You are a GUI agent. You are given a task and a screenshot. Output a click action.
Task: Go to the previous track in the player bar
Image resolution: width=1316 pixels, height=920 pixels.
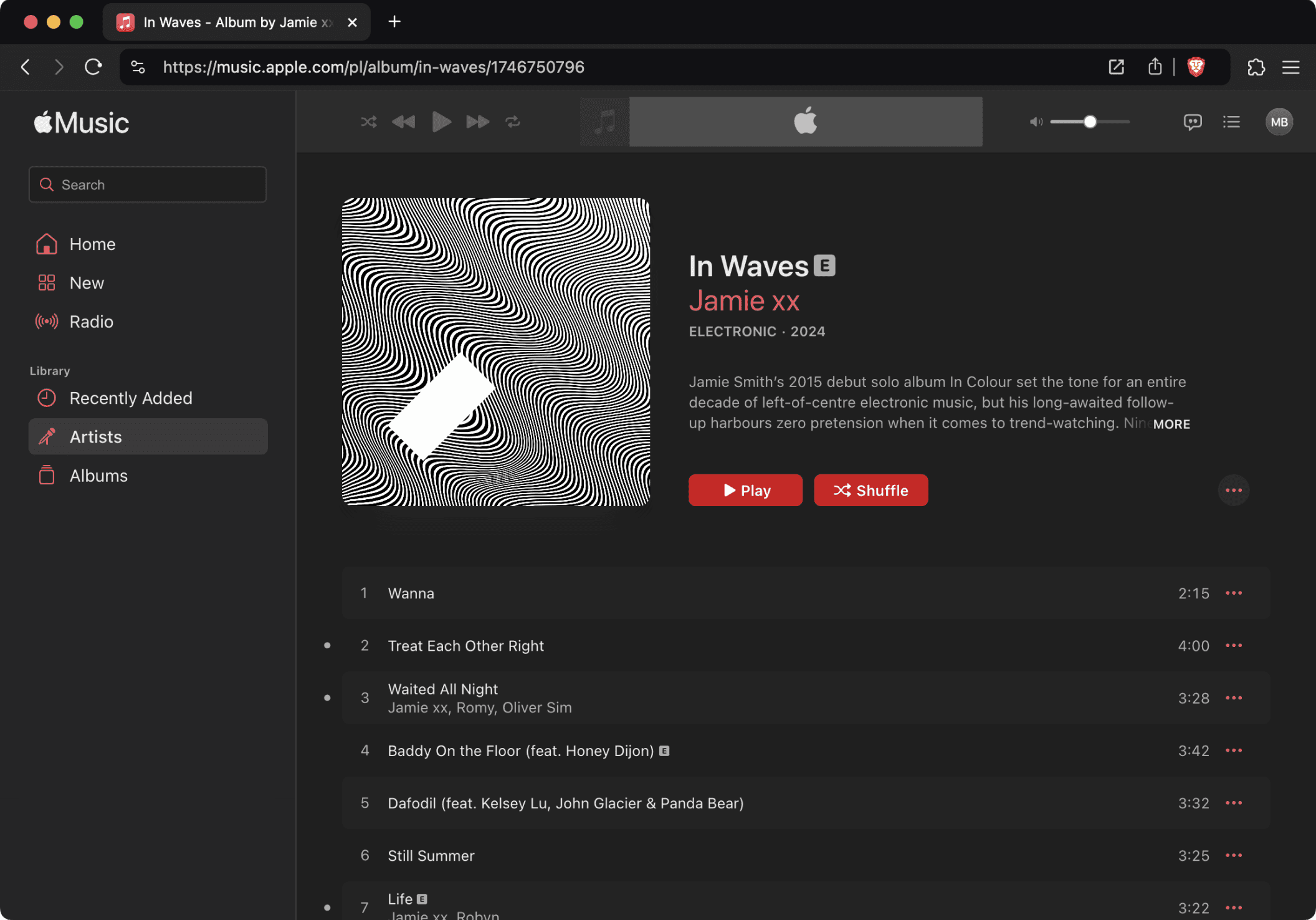404,122
